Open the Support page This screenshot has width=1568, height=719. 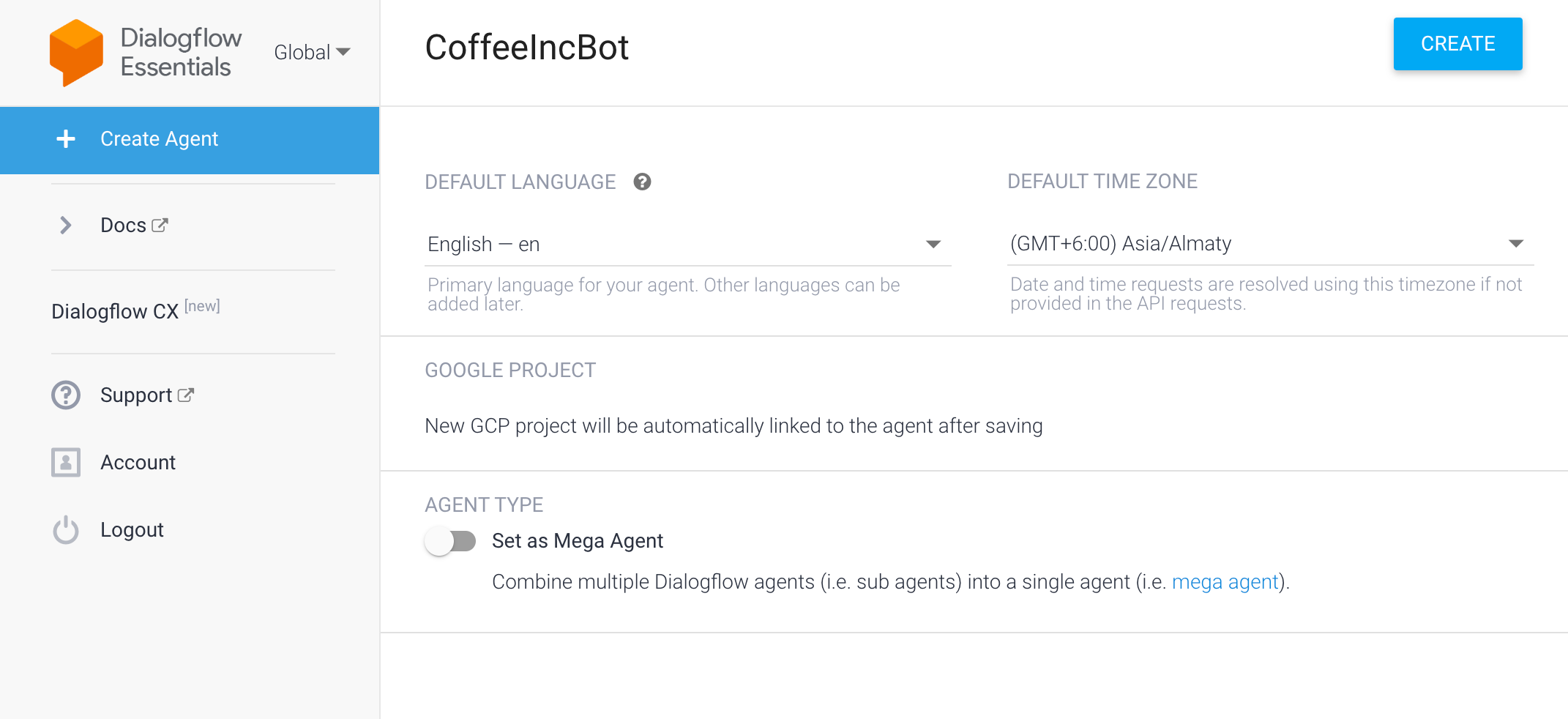[x=136, y=395]
